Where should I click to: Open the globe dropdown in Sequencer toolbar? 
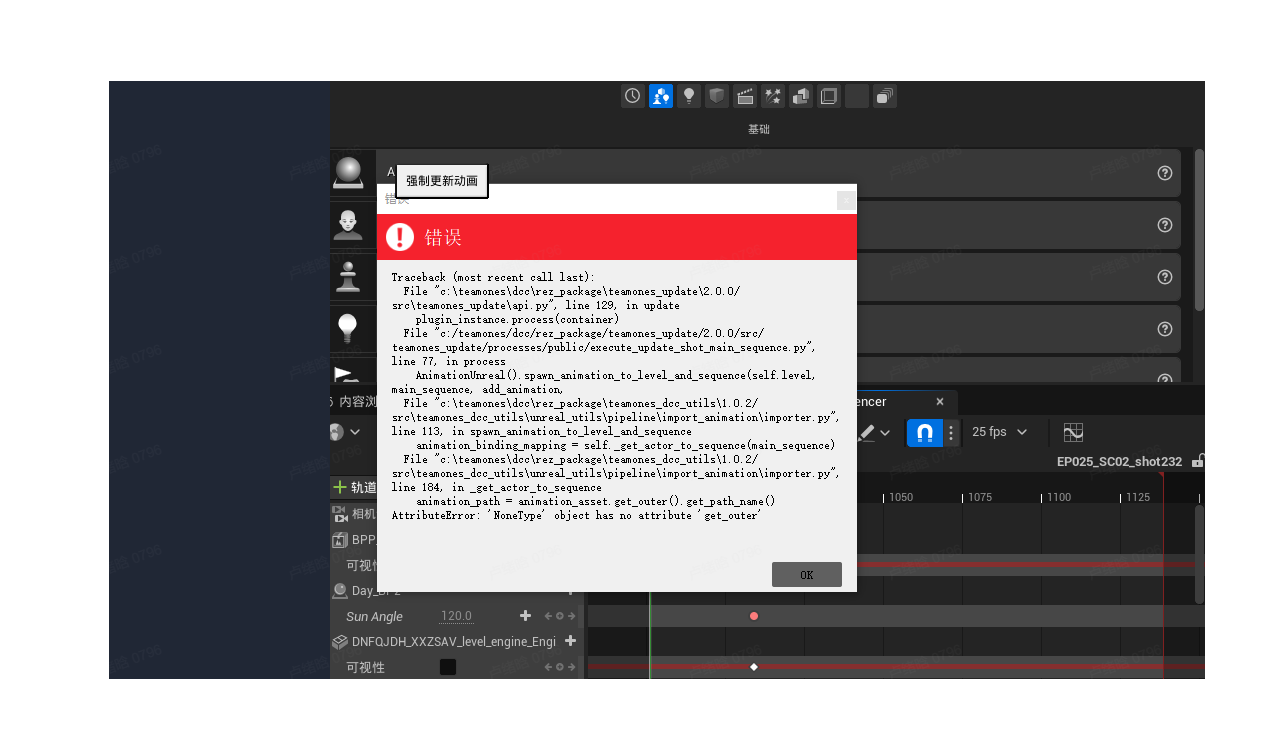[345, 432]
